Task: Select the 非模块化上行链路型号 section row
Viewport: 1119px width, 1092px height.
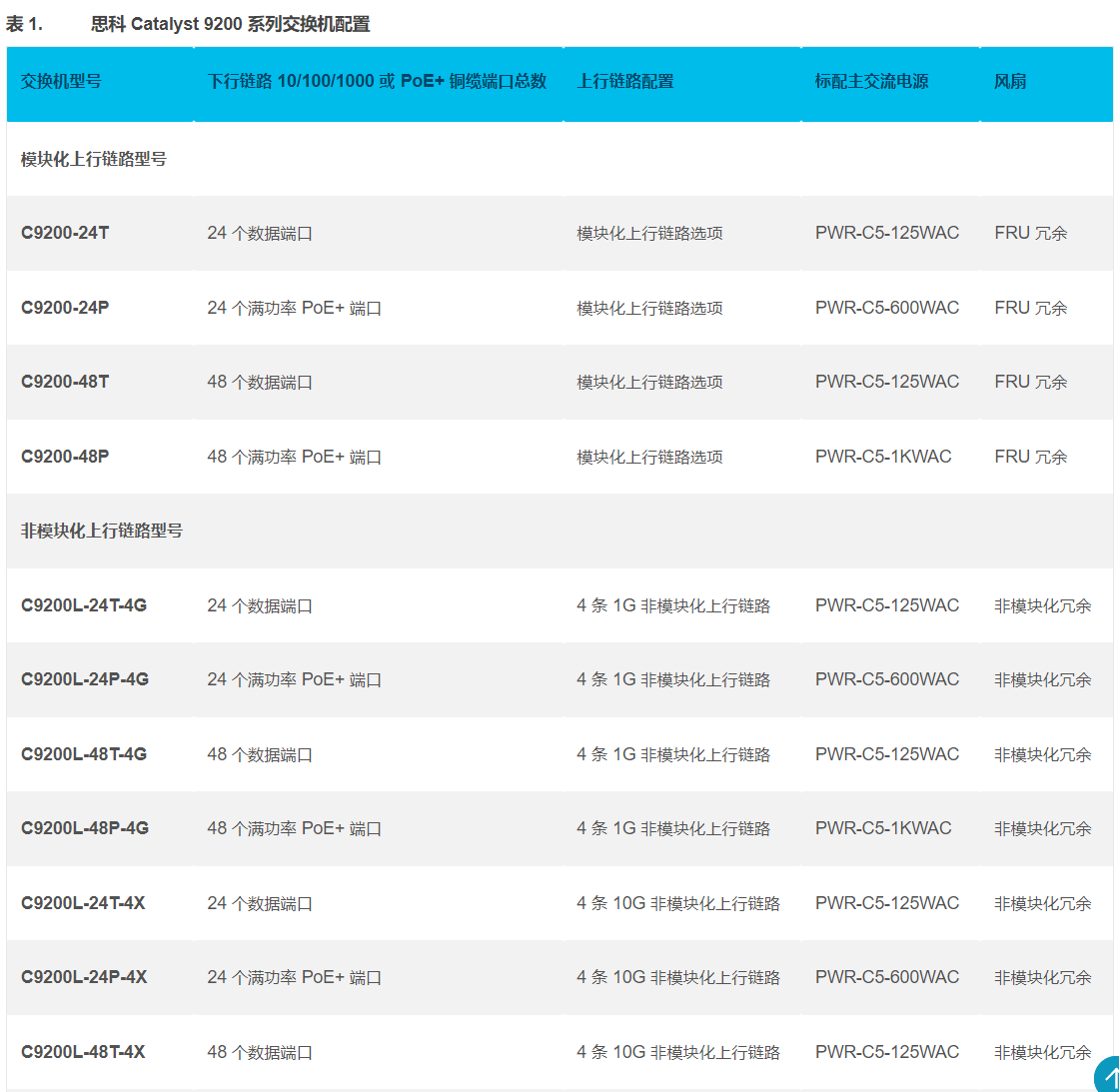Action: click(559, 531)
